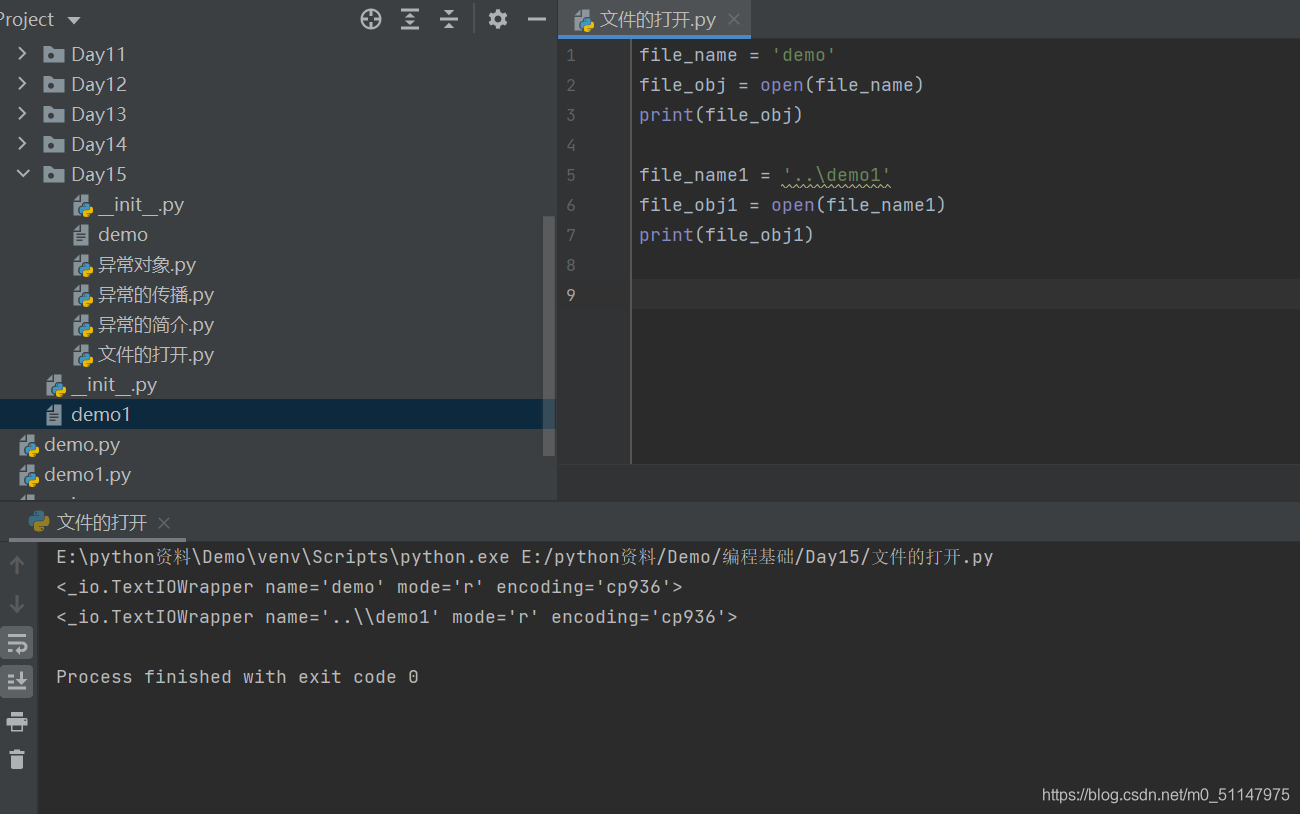Select demo.py in project tree
Viewport: 1300px width, 814px height.
(x=82, y=444)
